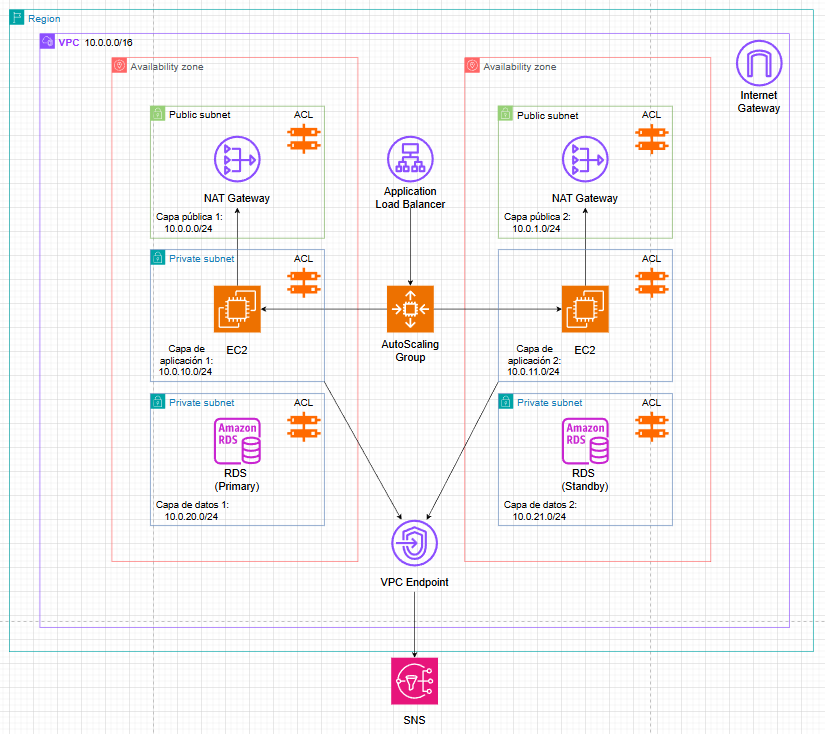The image size is (825, 734).
Task: Select right Availability zone pin icon
Action: coord(472,65)
